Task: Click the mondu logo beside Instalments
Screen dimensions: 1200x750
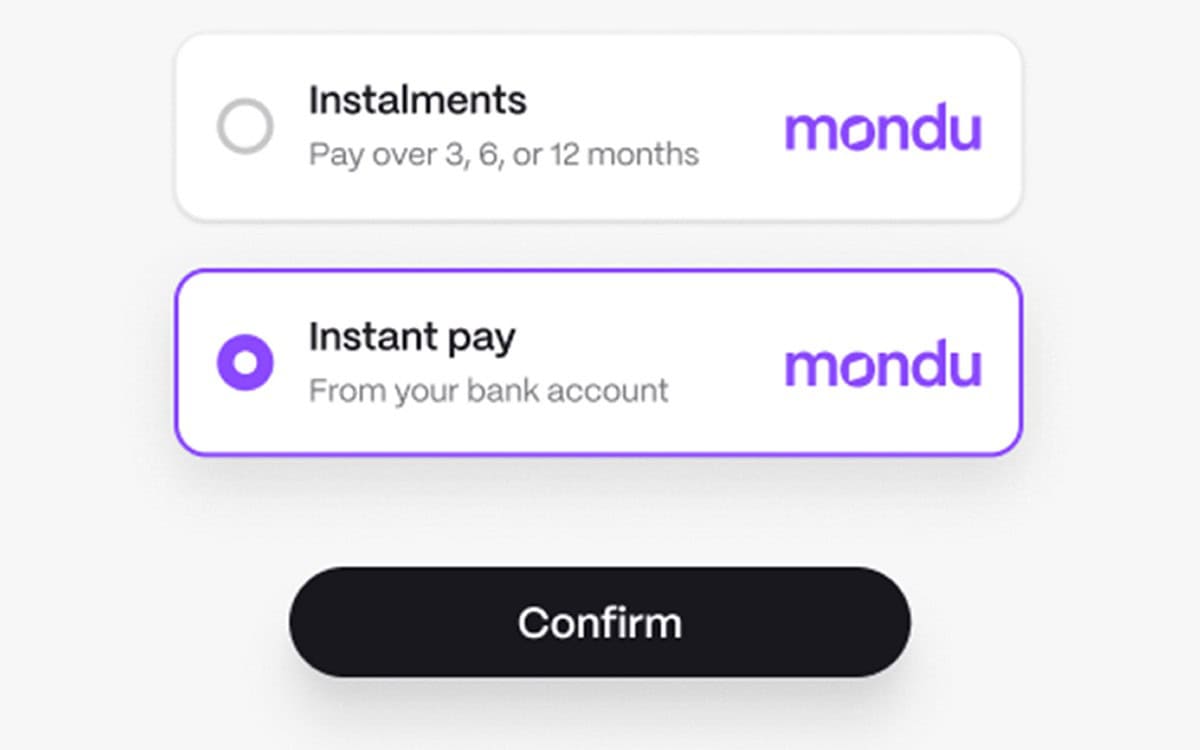Action: (x=883, y=130)
